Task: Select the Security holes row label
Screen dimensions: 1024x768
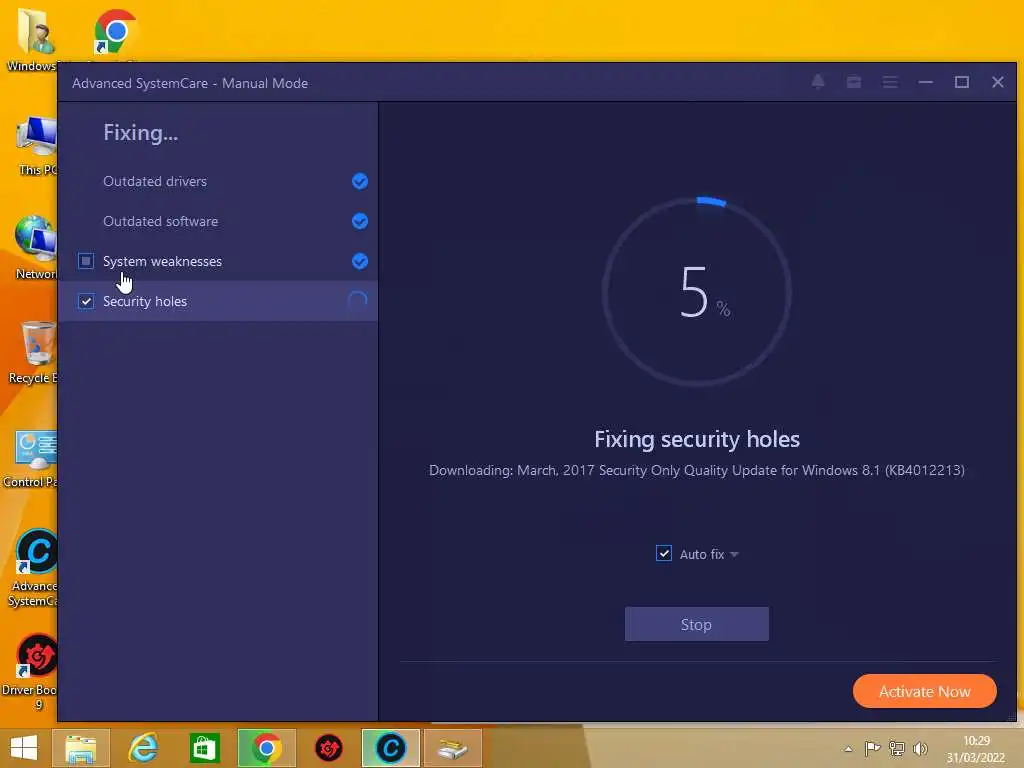Action: tap(145, 301)
